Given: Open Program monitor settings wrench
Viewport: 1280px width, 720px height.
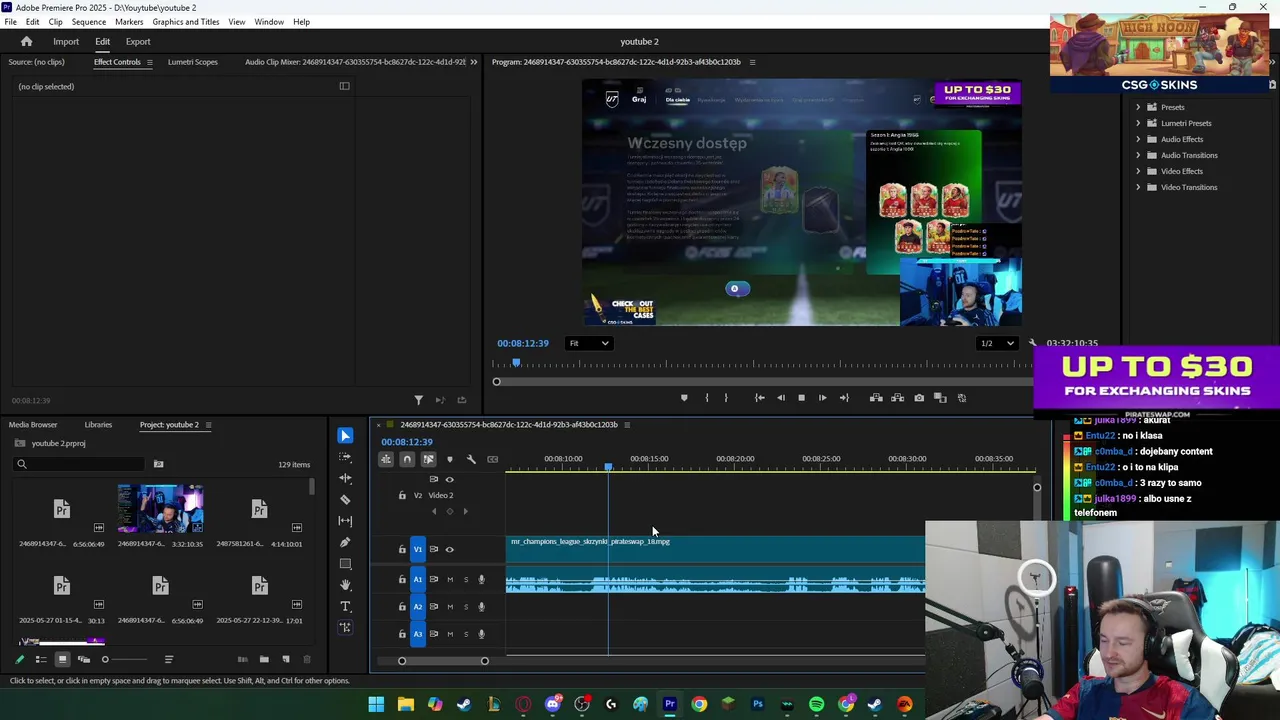Looking at the screenshot, I should [1033, 343].
